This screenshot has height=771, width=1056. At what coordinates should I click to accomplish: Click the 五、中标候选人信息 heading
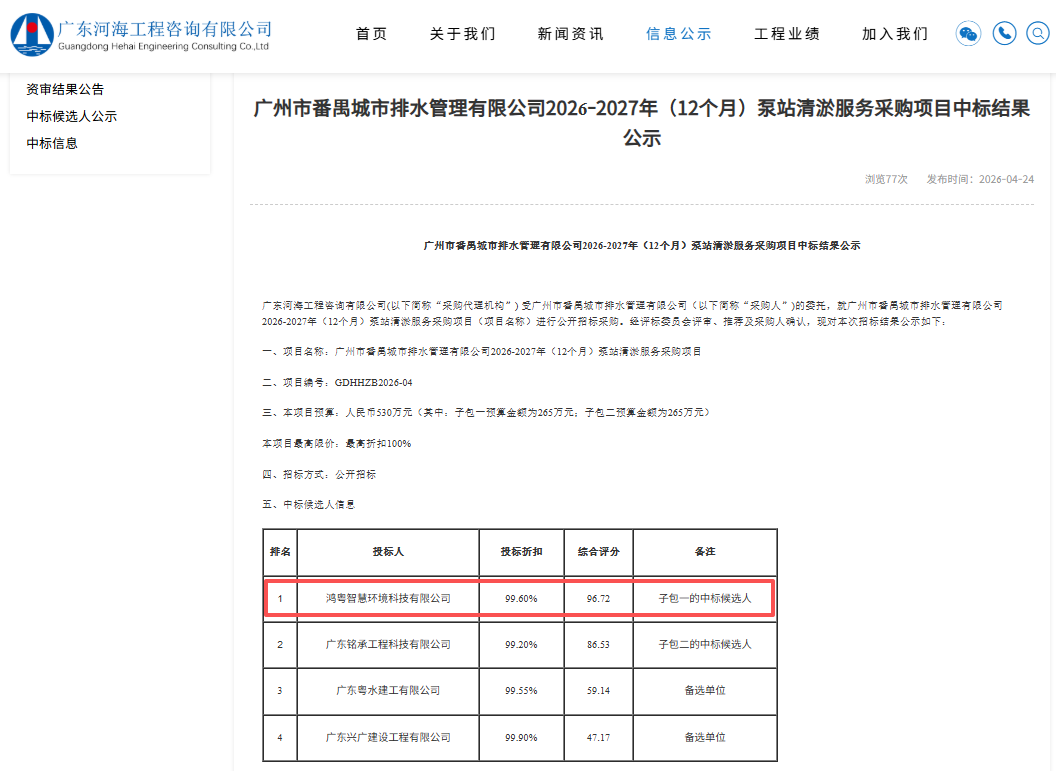click(x=308, y=504)
